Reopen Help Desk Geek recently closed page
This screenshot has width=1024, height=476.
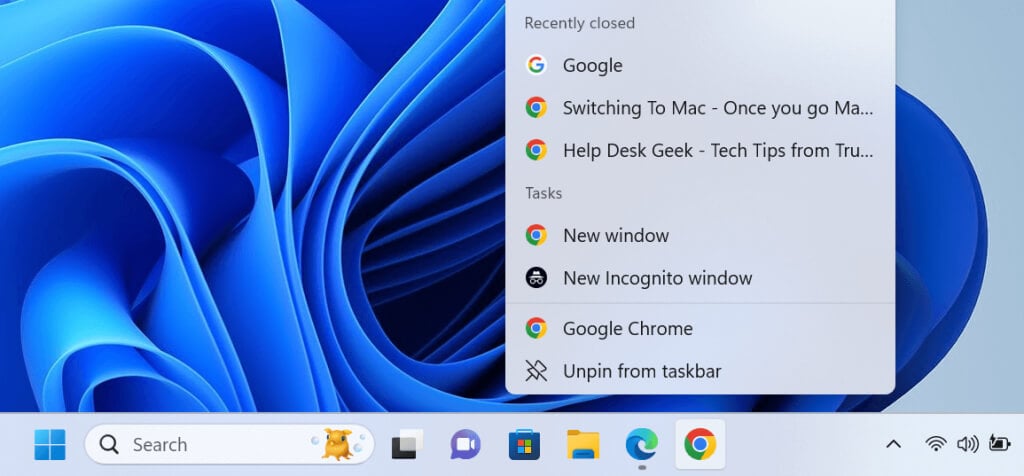click(700, 150)
